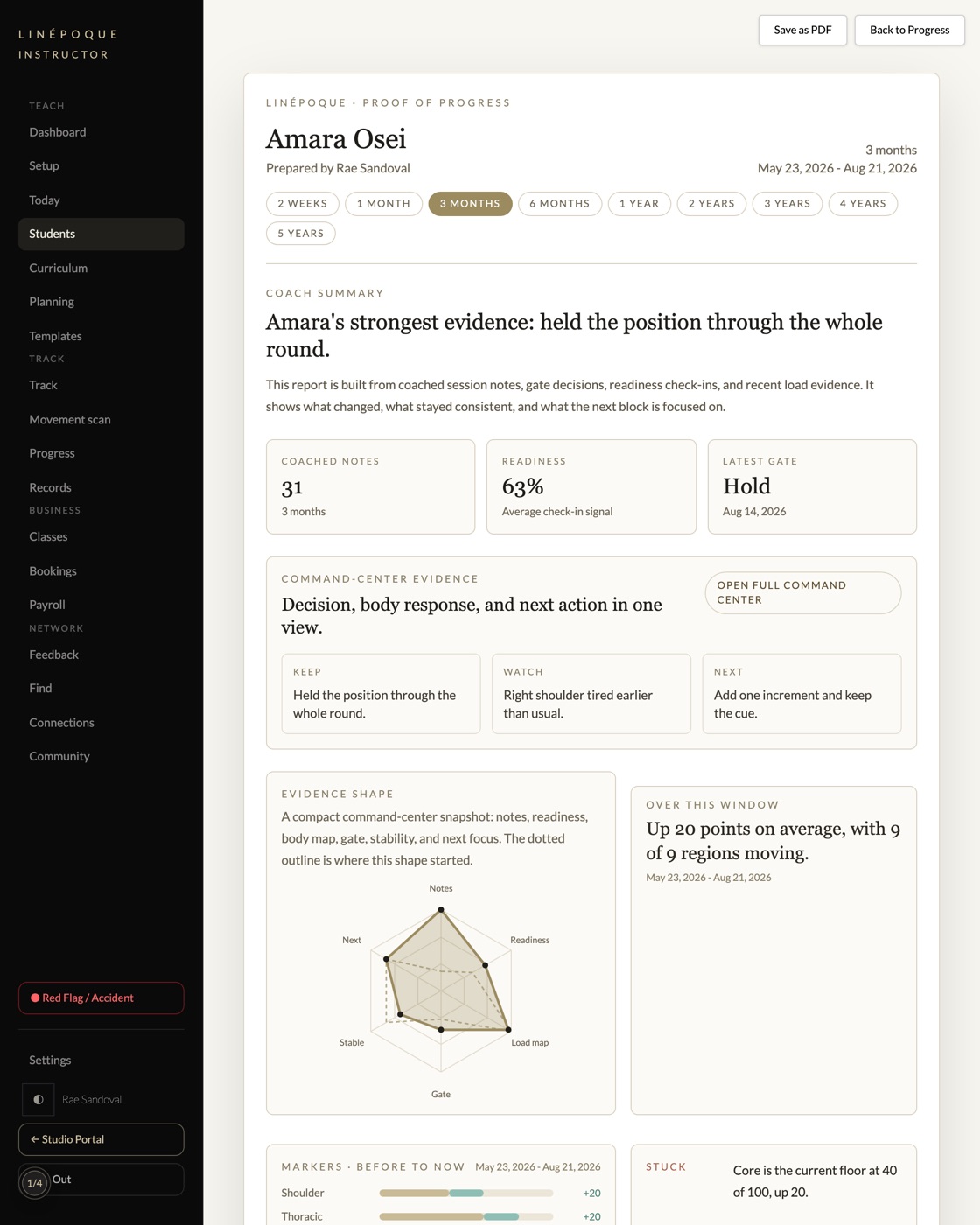This screenshot has width=980, height=1225.
Task: Open the Latest Gate Hold card
Action: pyautogui.click(x=812, y=487)
